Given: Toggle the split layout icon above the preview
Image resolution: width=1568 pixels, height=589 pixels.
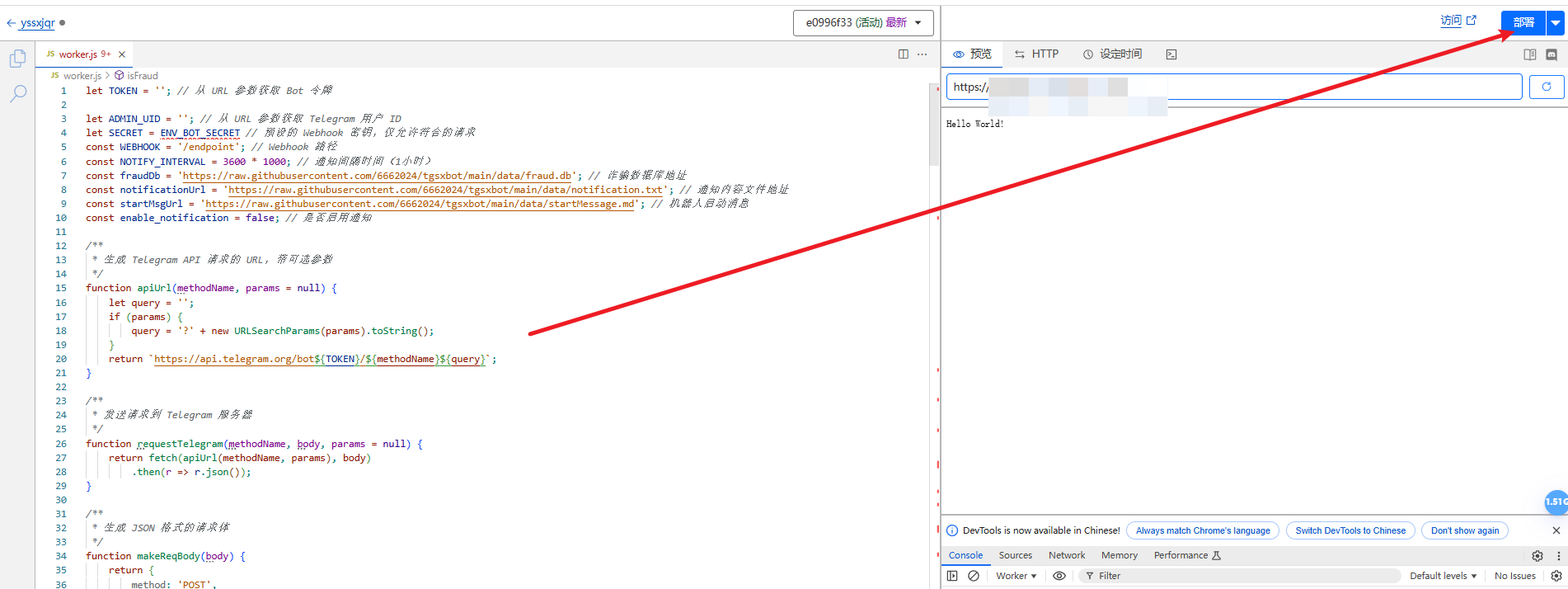Looking at the screenshot, I should click(1530, 54).
